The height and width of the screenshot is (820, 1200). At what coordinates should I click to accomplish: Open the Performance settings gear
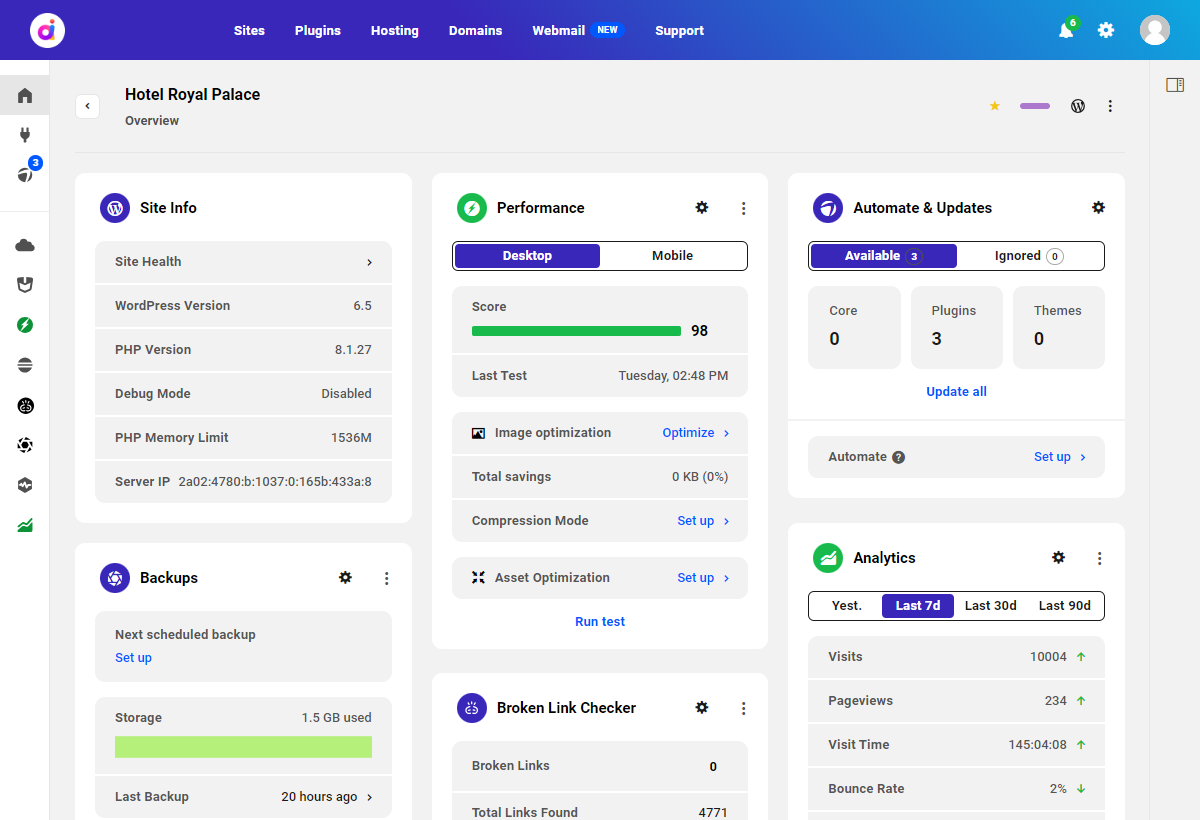[x=702, y=207]
